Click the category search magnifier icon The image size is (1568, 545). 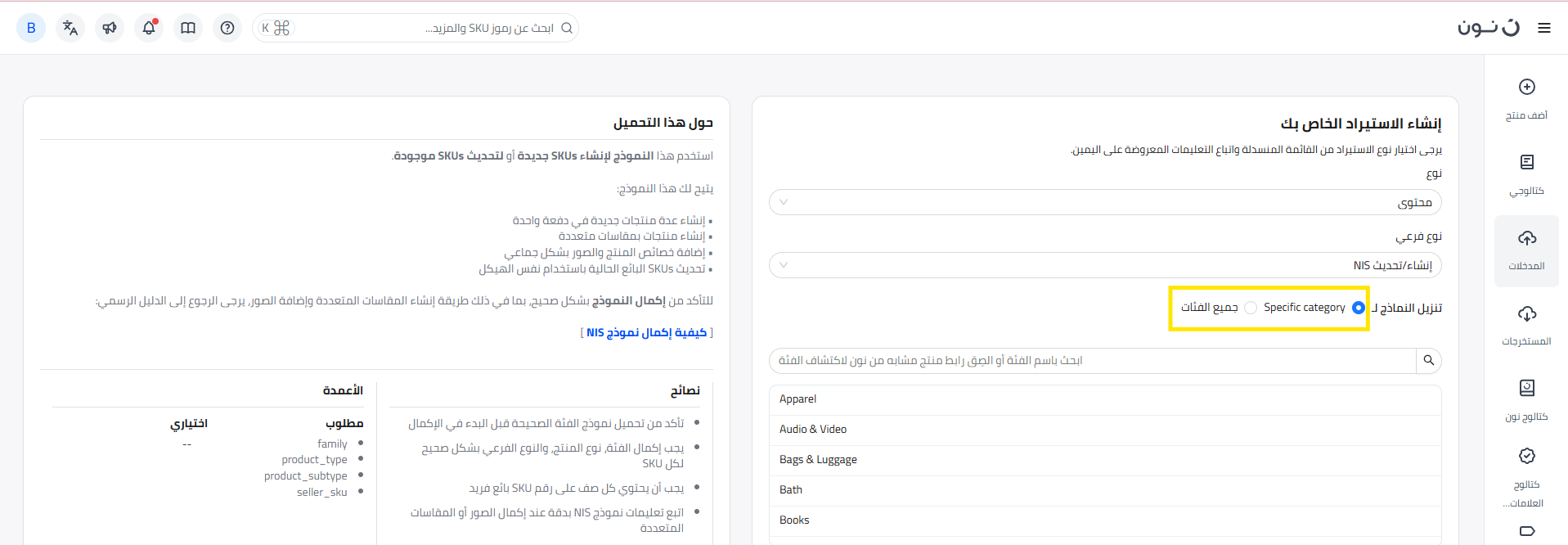point(1428,360)
